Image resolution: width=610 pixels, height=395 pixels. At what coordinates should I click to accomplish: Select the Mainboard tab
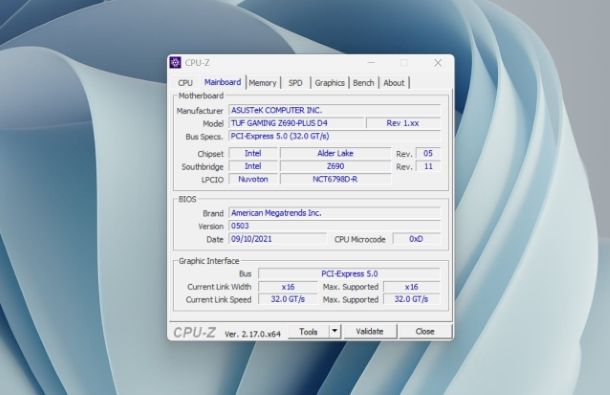tap(223, 82)
